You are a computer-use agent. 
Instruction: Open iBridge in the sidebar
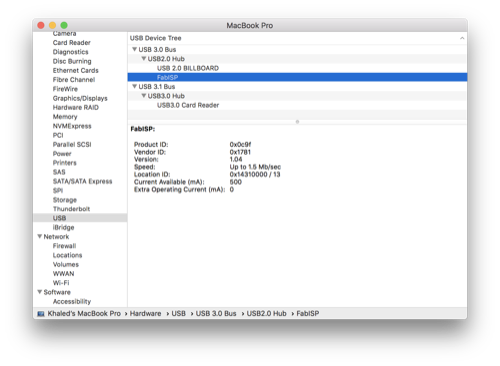63,227
